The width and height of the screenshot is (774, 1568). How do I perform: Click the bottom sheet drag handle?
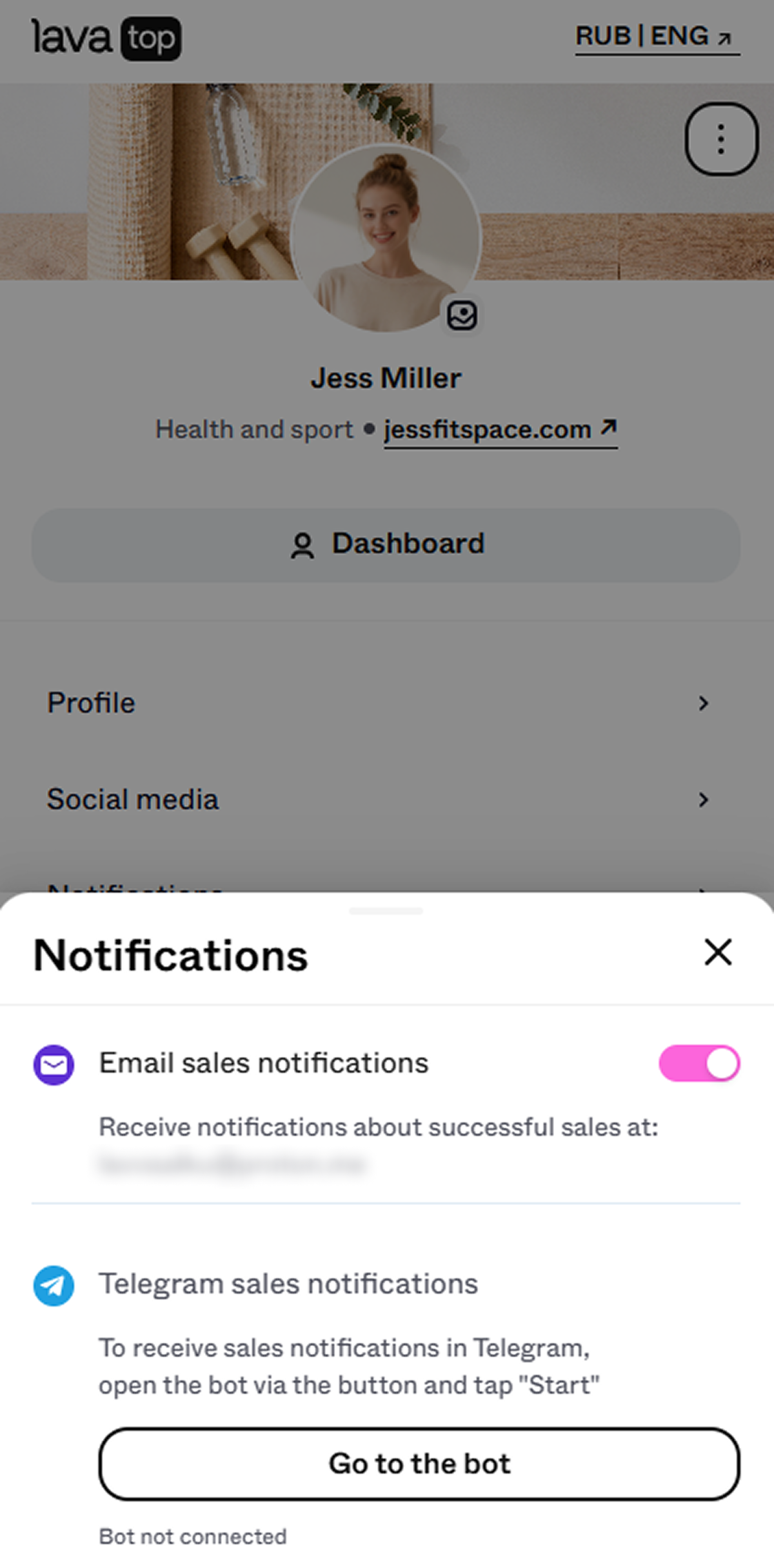386,911
